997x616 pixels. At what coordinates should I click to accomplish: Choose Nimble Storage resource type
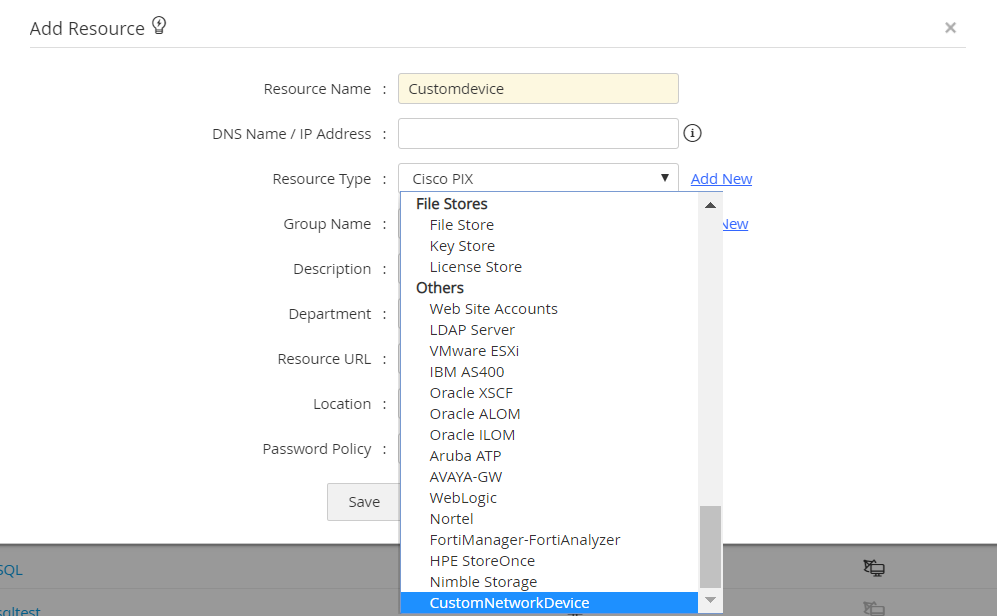coord(483,582)
